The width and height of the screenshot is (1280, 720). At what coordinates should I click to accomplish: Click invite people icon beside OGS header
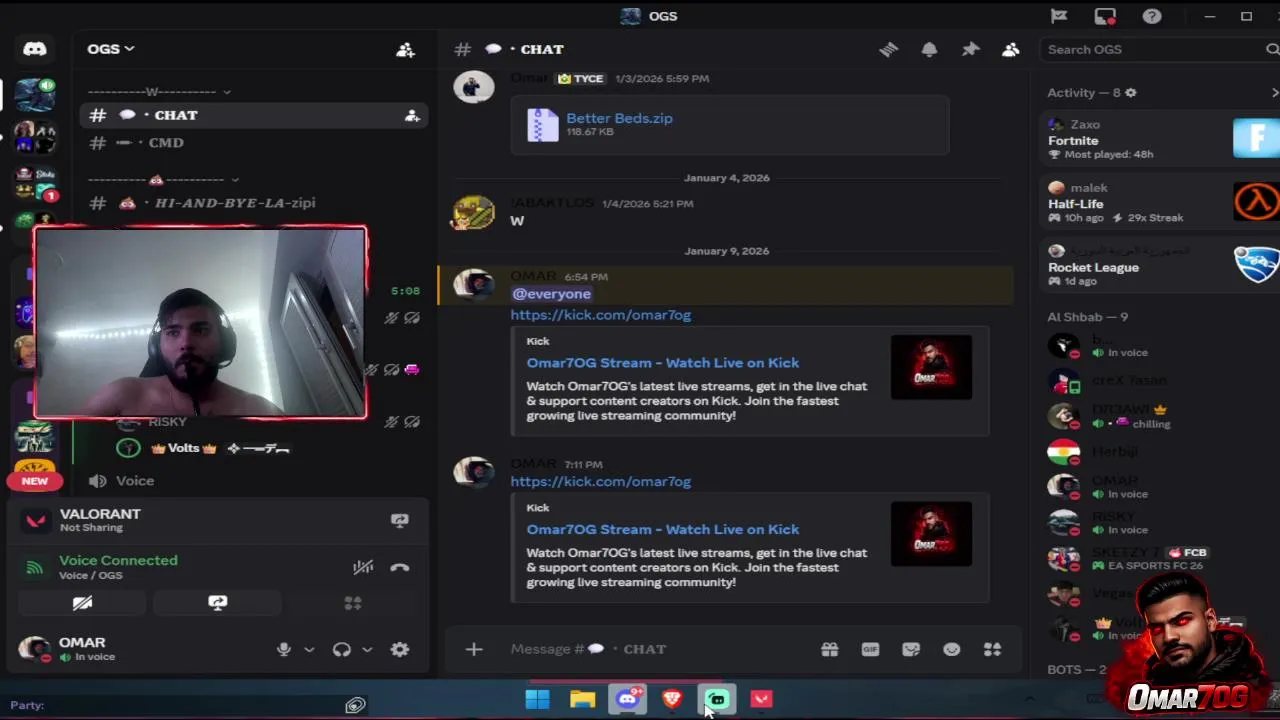click(x=405, y=49)
